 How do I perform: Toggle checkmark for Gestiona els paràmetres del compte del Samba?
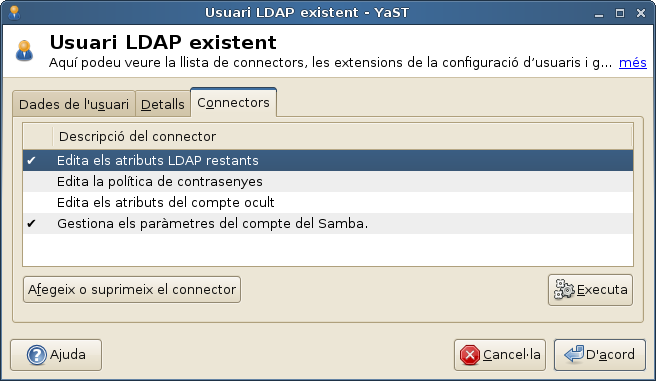tap(31, 224)
